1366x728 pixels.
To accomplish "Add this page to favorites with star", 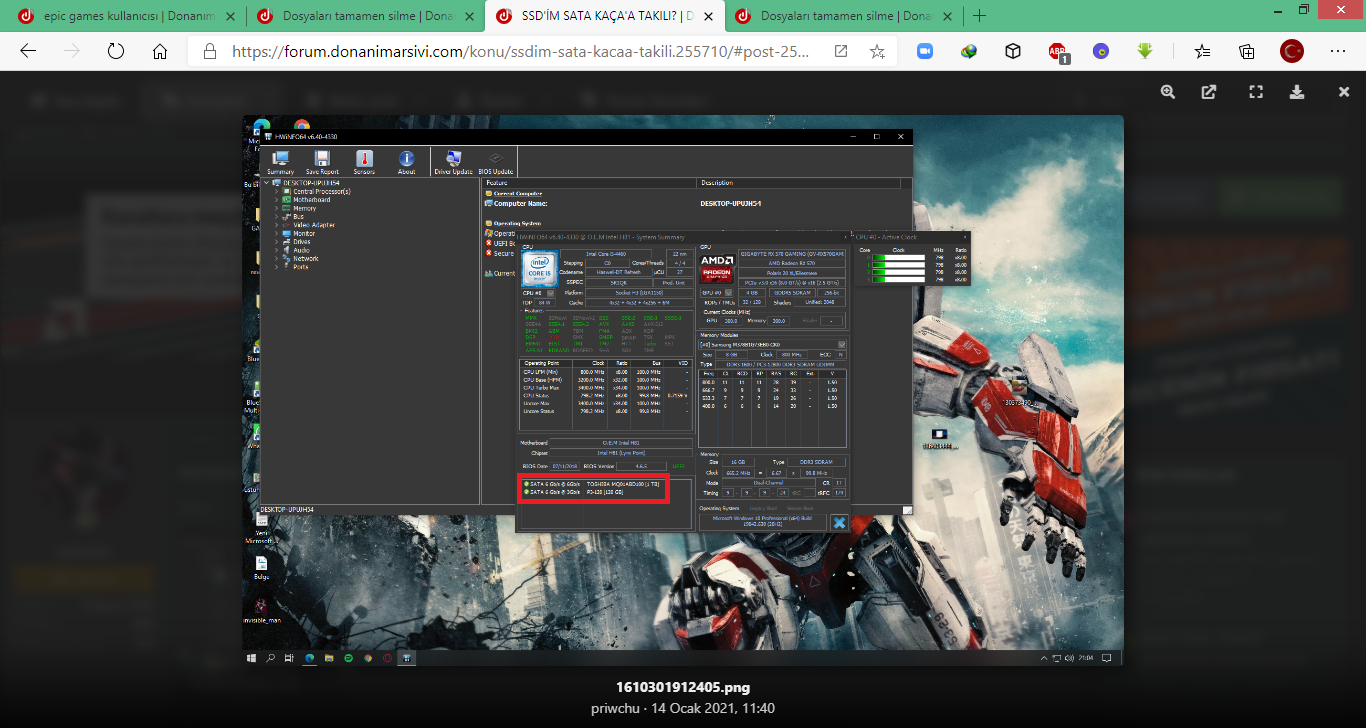I will click(877, 52).
